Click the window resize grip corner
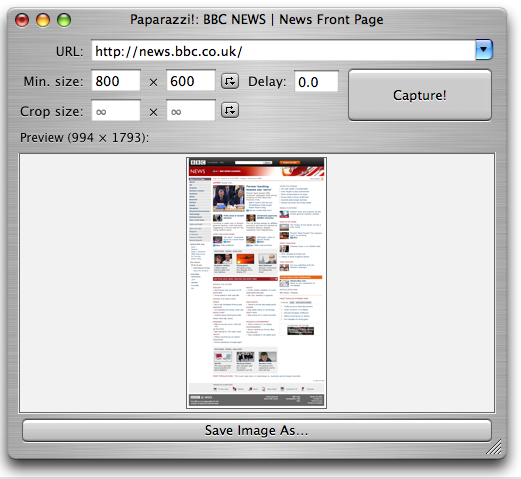Viewport: 521px width, 479px height. 494,447
